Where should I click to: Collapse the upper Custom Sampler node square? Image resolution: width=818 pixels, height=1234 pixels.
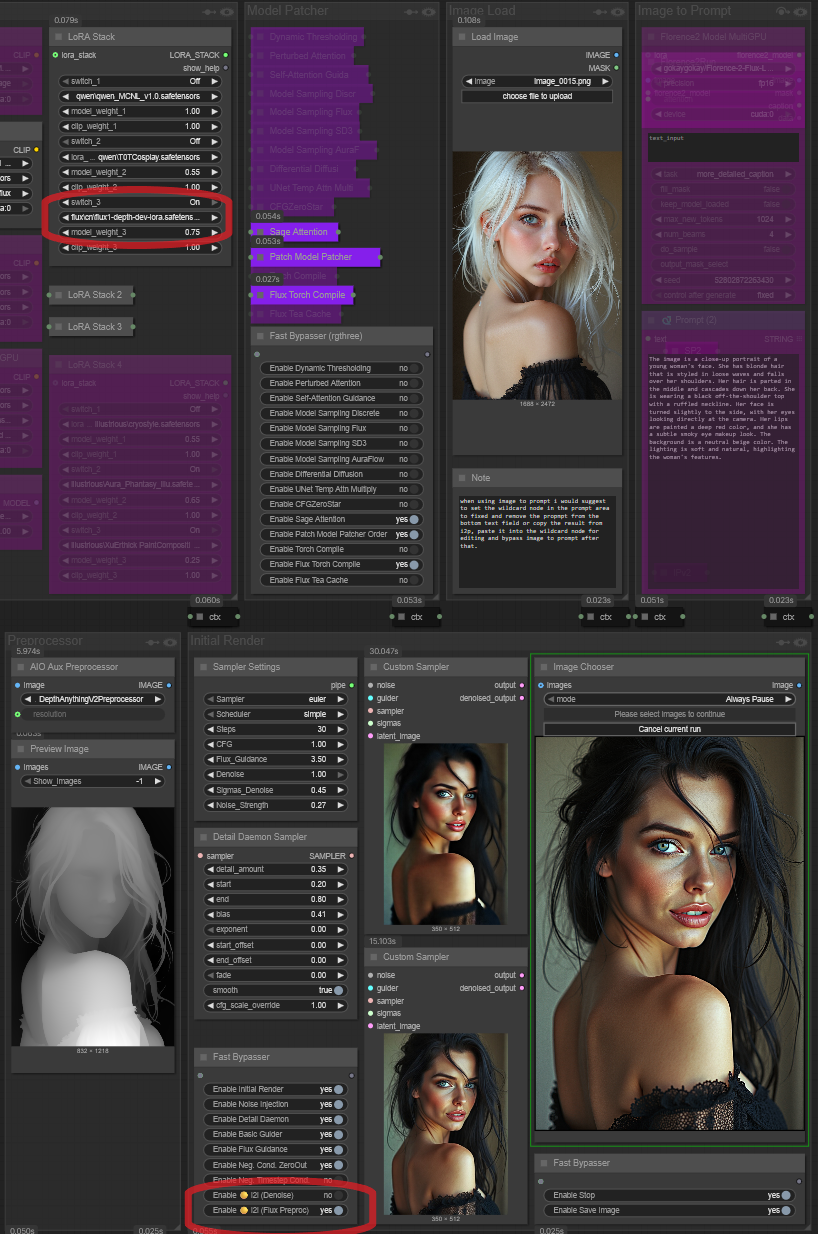coord(373,667)
